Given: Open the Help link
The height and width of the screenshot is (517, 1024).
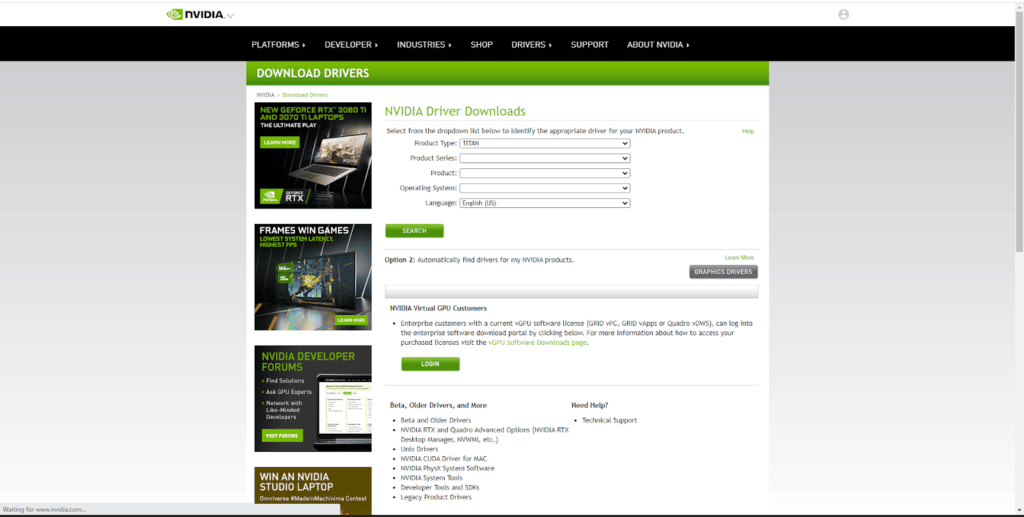Looking at the screenshot, I should (748, 131).
